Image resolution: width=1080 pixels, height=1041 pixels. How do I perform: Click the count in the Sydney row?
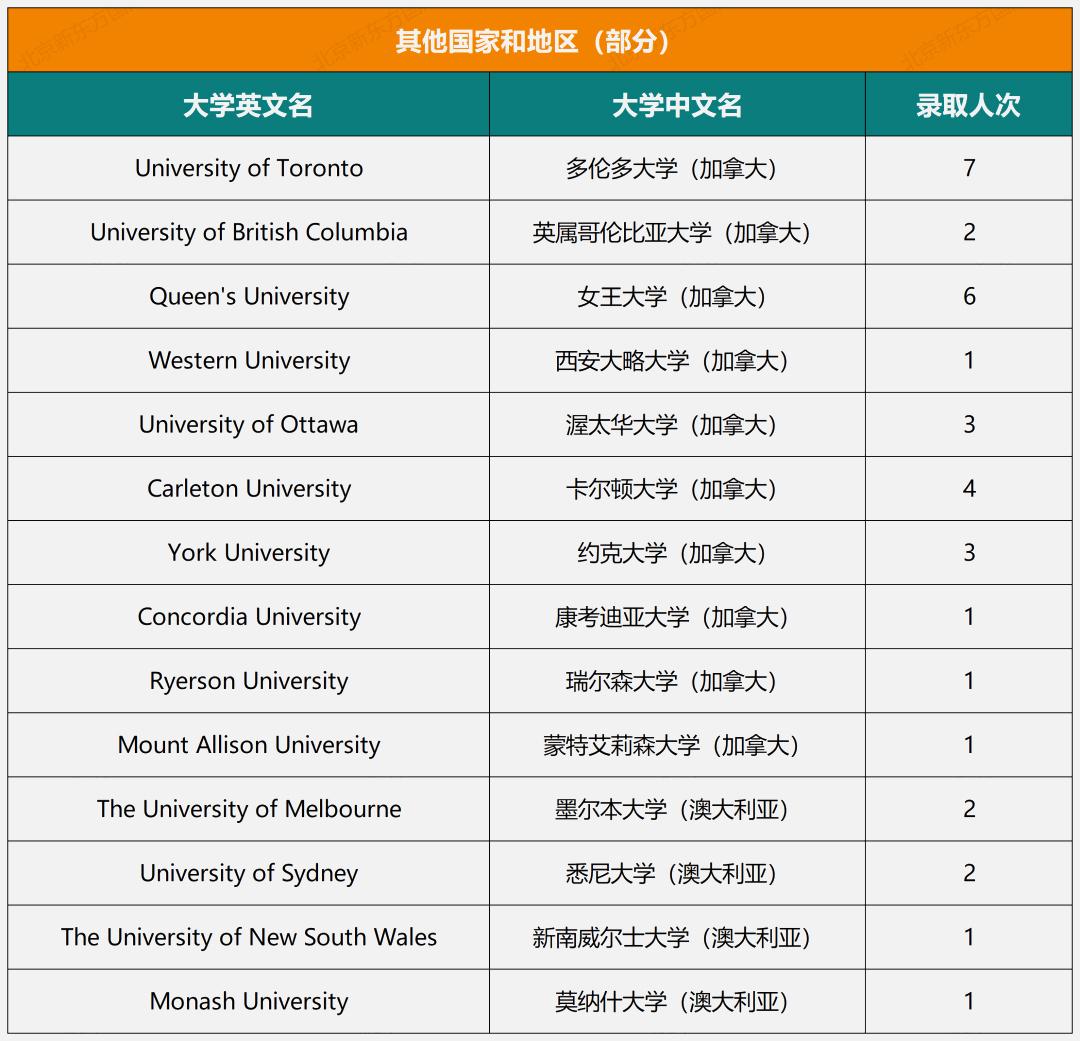coord(969,873)
